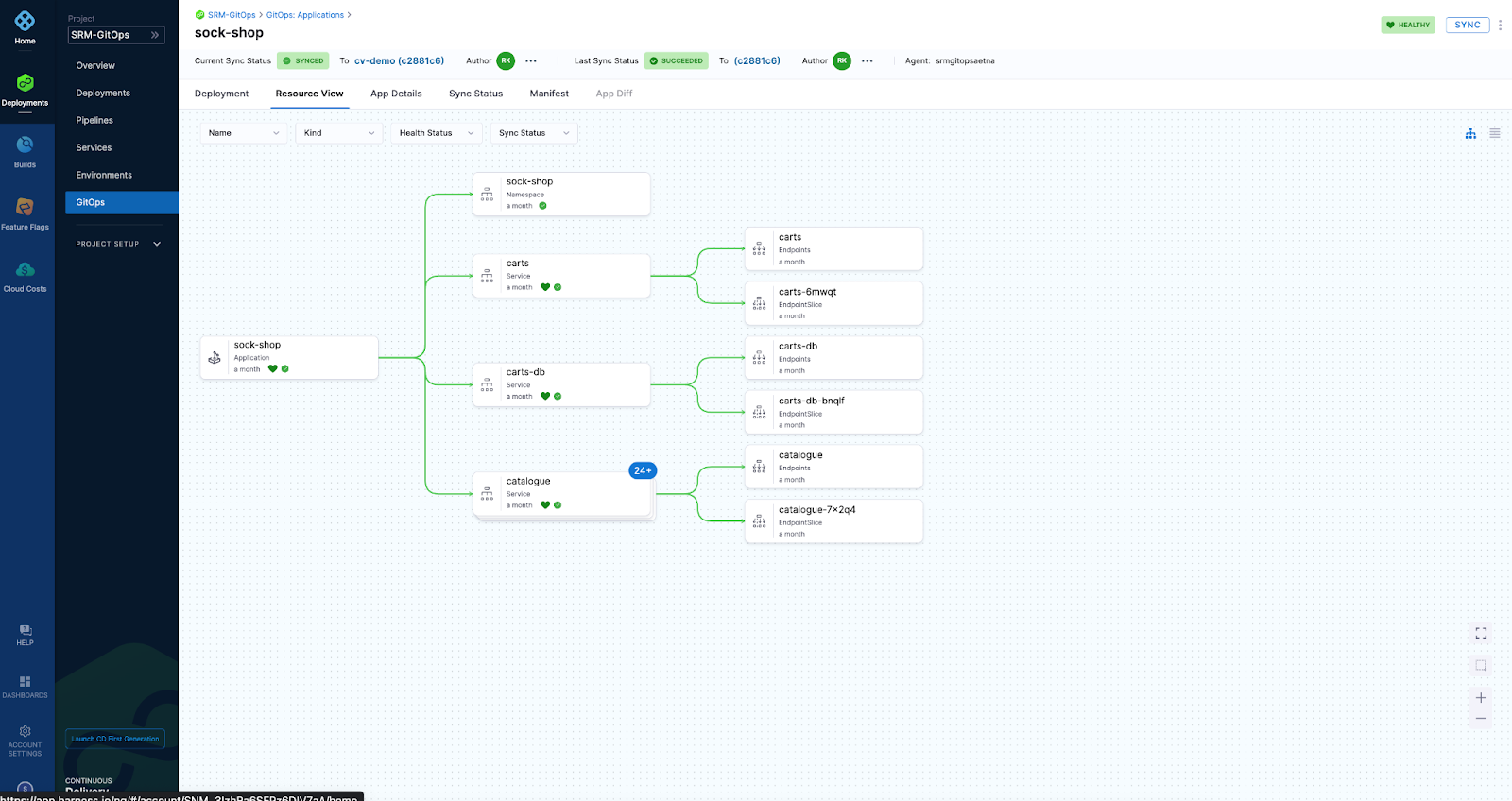
Task: Open the cv-demo (c2881c6) commit link
Action: [x=399, y=60]
